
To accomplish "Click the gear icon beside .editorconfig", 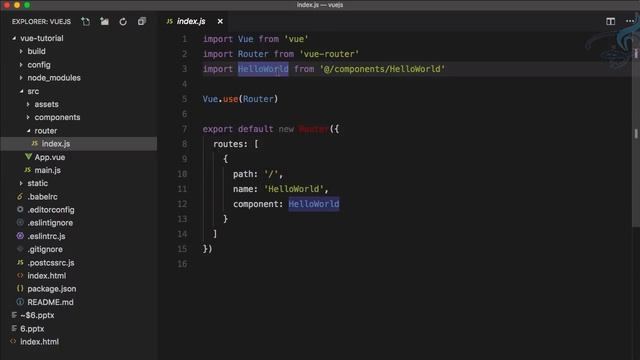I will click(20, 209).
